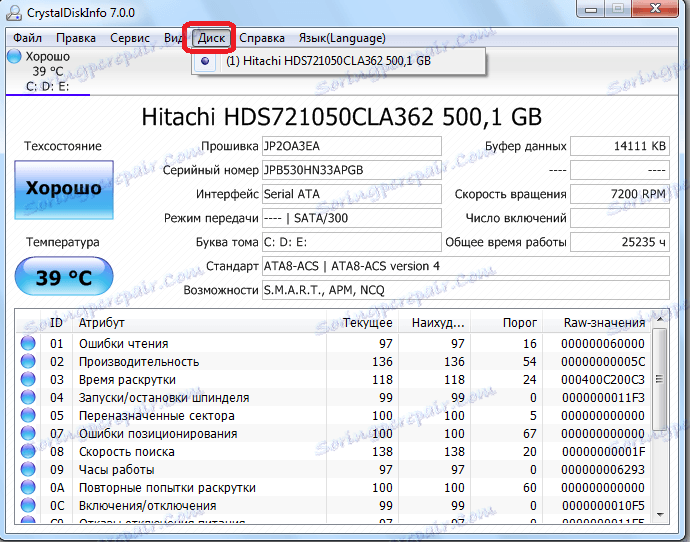Select the Ошибки чтения attribute row
Image resolution: width=690 pixels, height=542 pixels.
334,343
